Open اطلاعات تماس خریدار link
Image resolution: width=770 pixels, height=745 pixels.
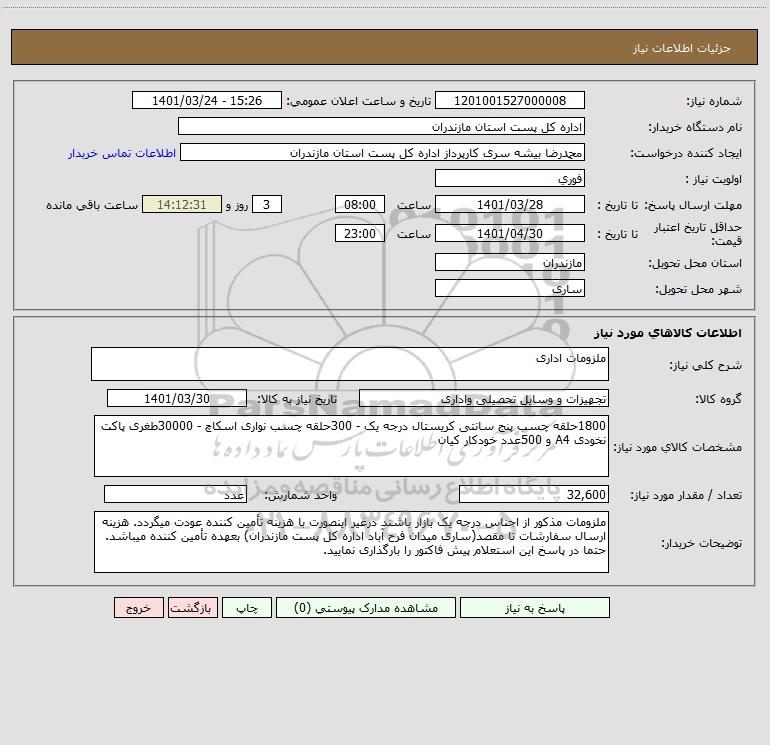tap(122, 153)
